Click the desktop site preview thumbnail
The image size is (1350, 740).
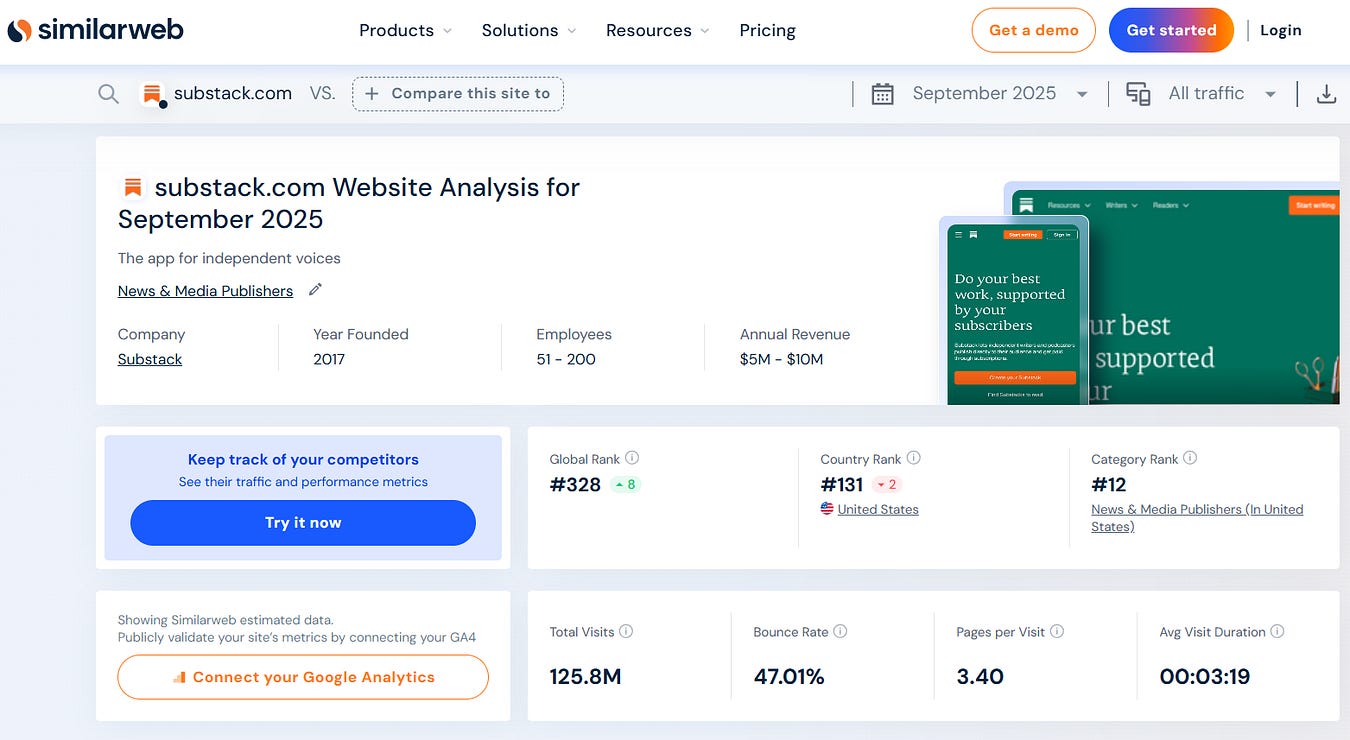point(1214,296)
